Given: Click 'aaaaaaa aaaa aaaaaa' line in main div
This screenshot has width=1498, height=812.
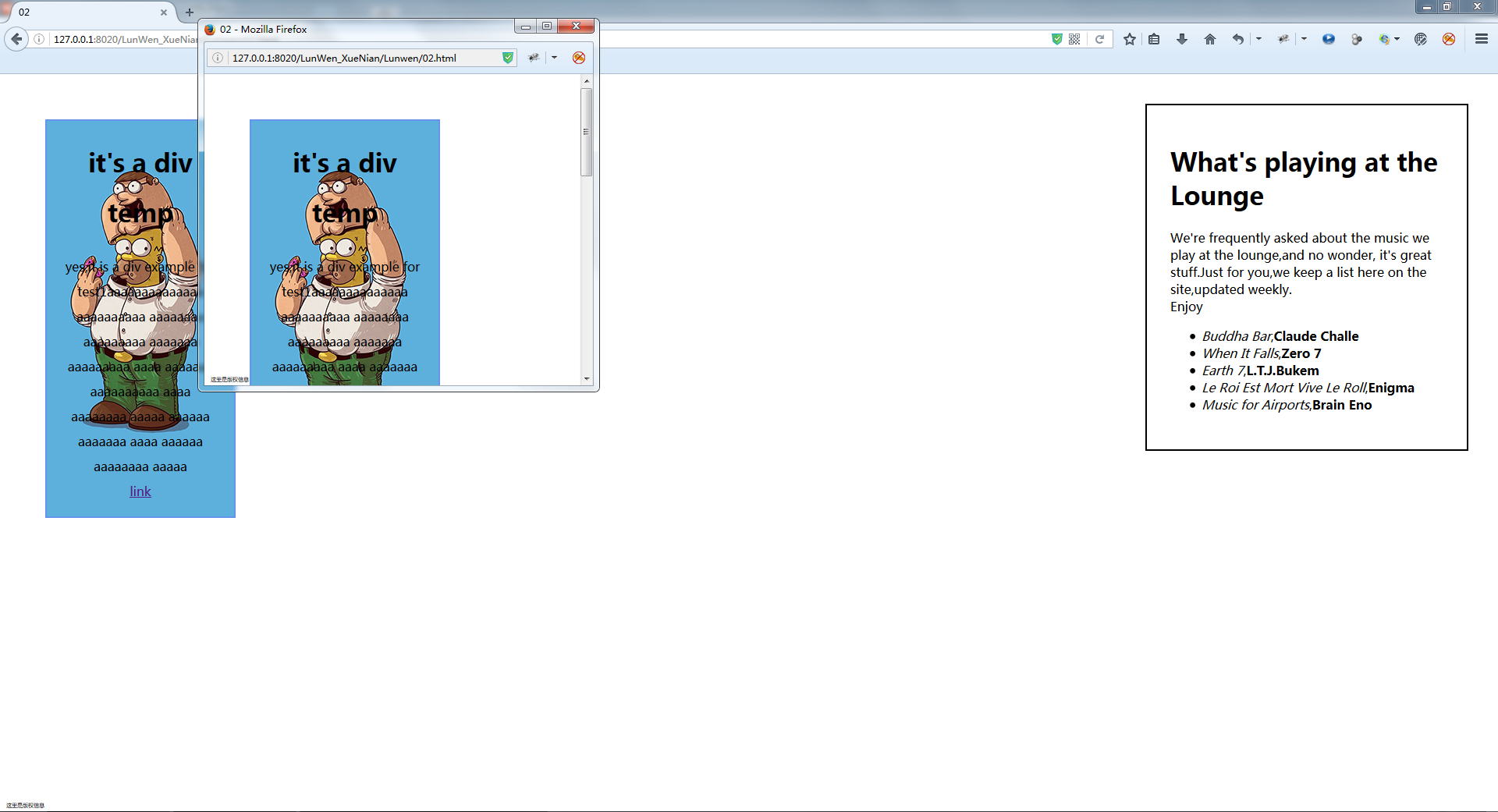Looking at the screenshot, I should pos(140,441).
